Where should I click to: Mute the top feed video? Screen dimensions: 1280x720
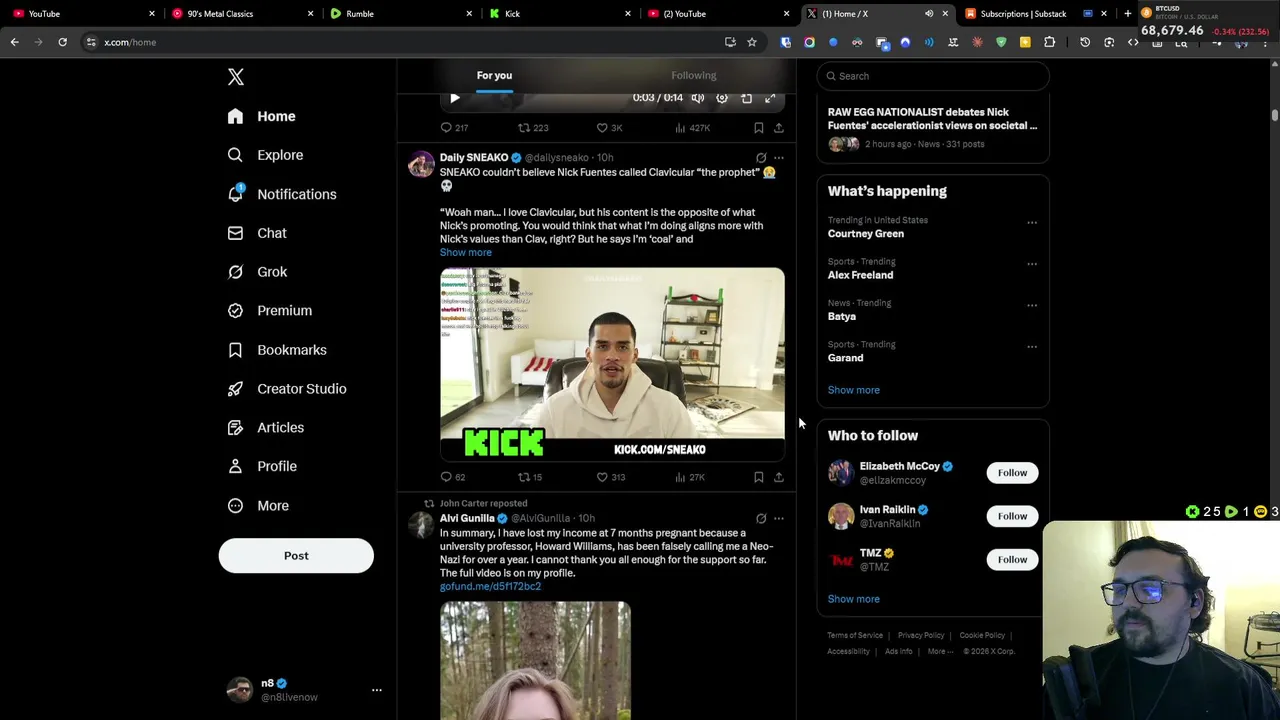click(x=698, y=98)
